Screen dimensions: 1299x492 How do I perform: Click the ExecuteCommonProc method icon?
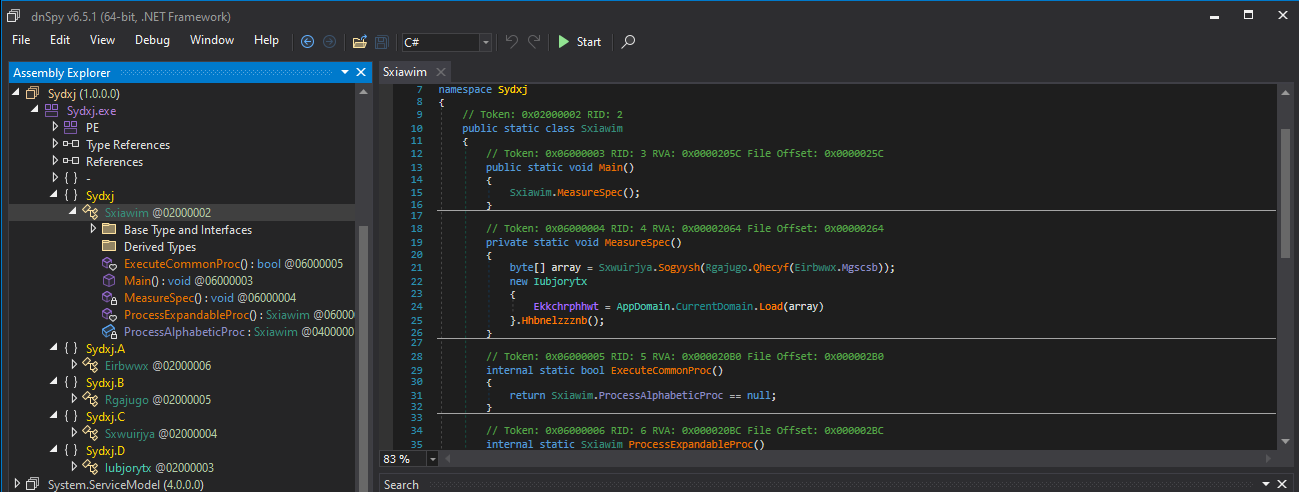tap(109, 263)
